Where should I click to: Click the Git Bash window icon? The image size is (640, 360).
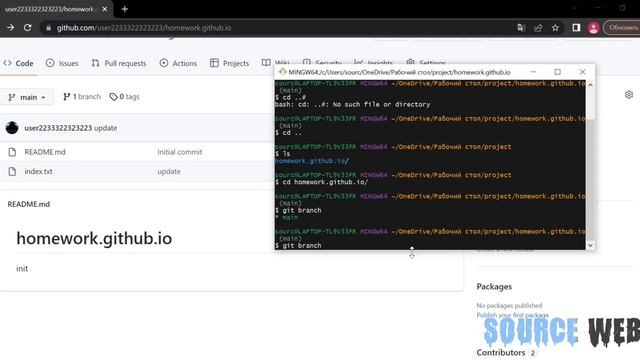click(x=282, y=72)
